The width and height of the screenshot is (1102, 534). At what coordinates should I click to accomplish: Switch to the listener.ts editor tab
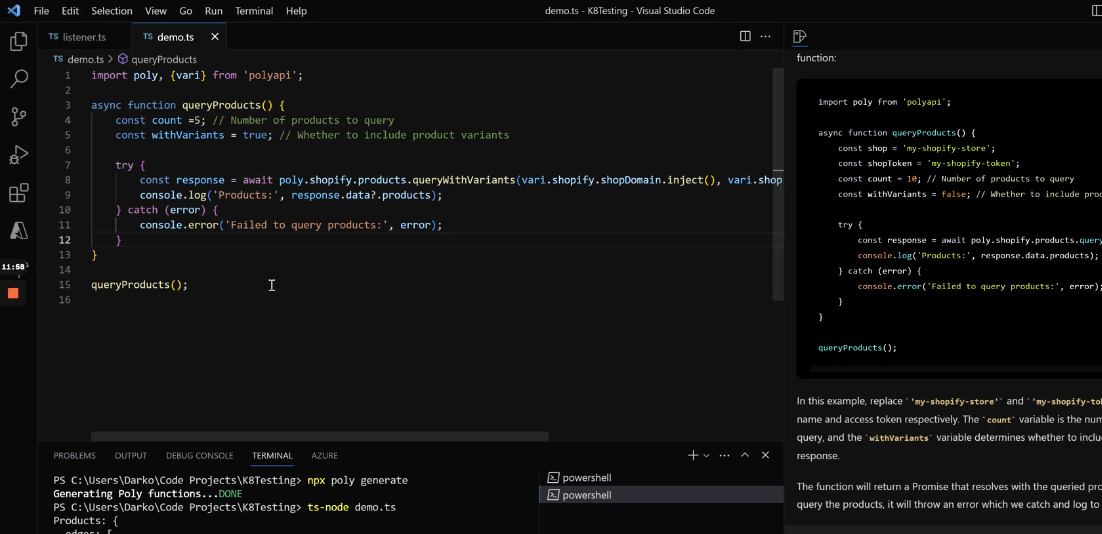pyautogui.click(x=84, y=37)
